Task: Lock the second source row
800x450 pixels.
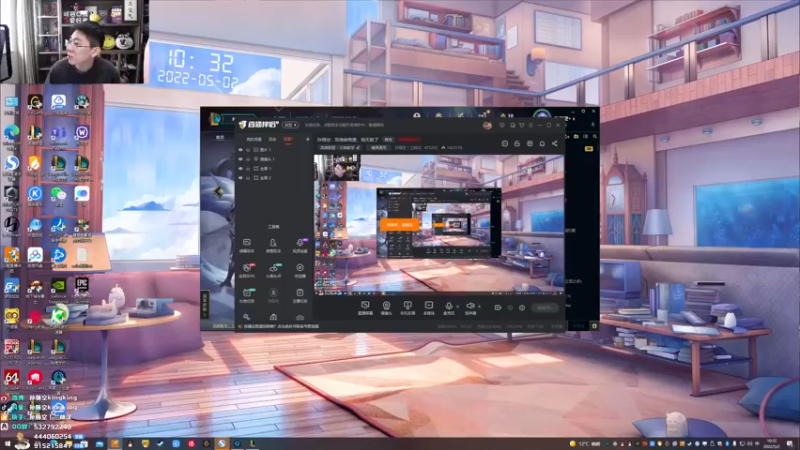Action: (248, 159)
